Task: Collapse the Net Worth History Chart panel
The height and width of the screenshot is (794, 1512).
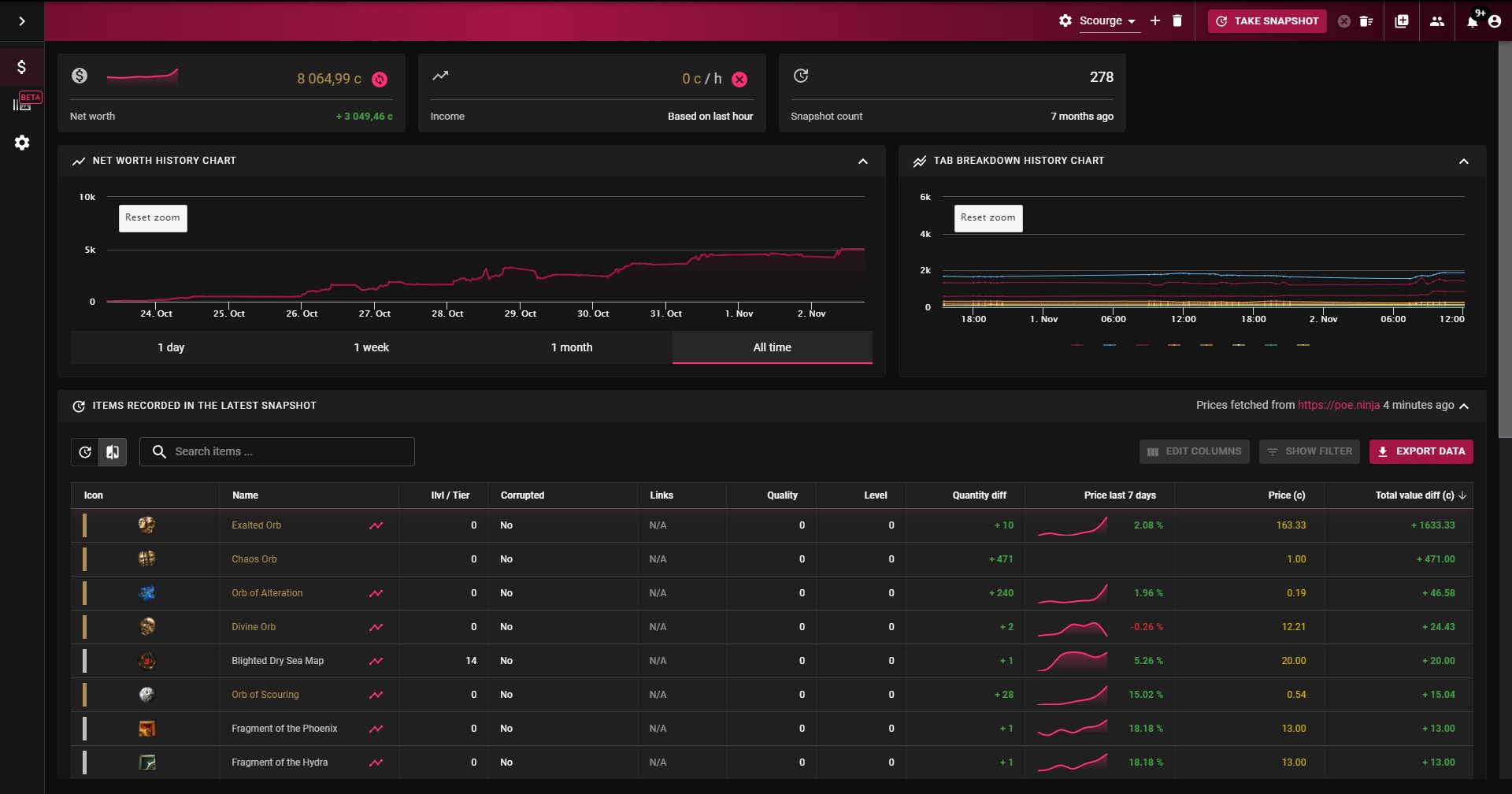Action: pos(863,161)
